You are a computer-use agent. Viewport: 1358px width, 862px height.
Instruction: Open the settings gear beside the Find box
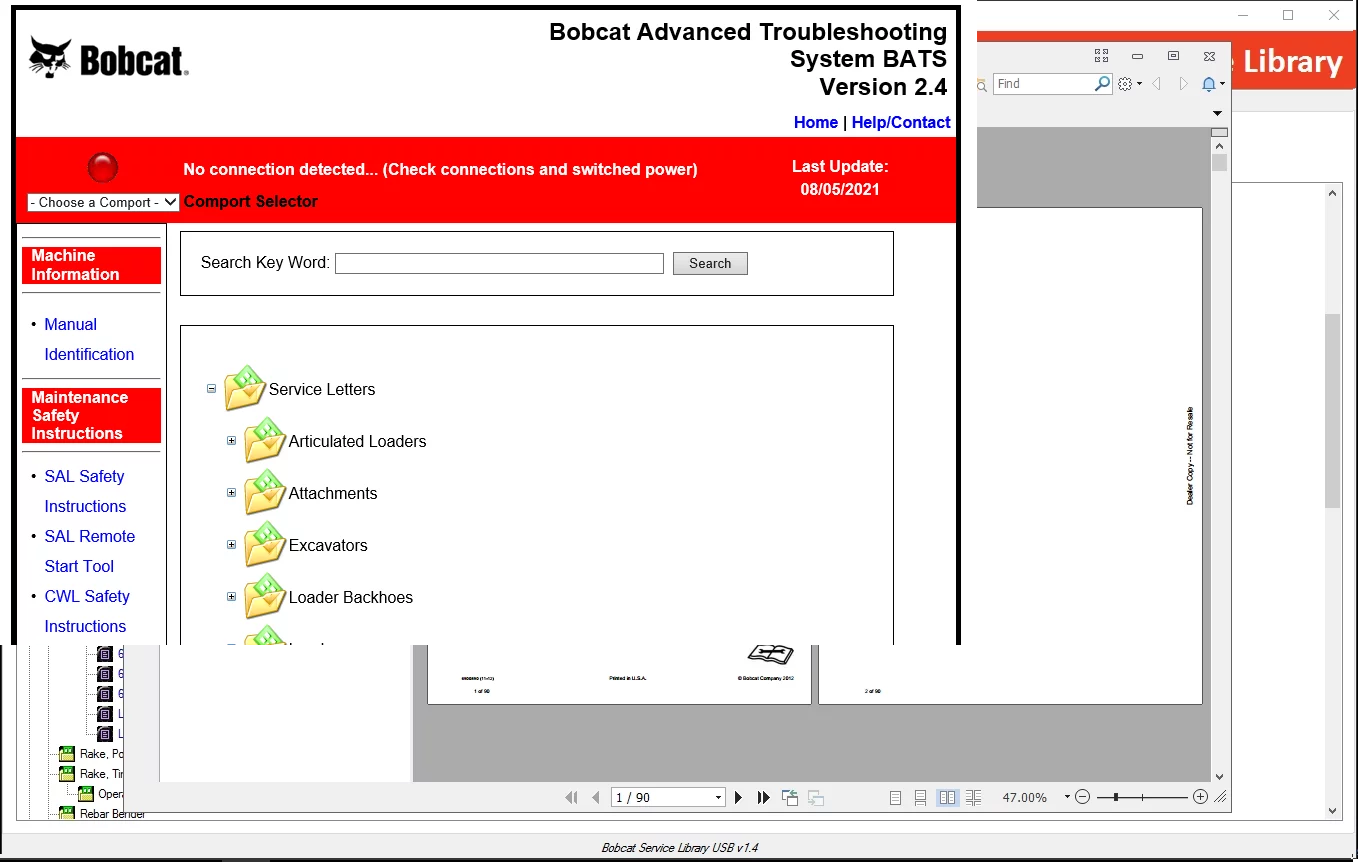click(1125, 84)
